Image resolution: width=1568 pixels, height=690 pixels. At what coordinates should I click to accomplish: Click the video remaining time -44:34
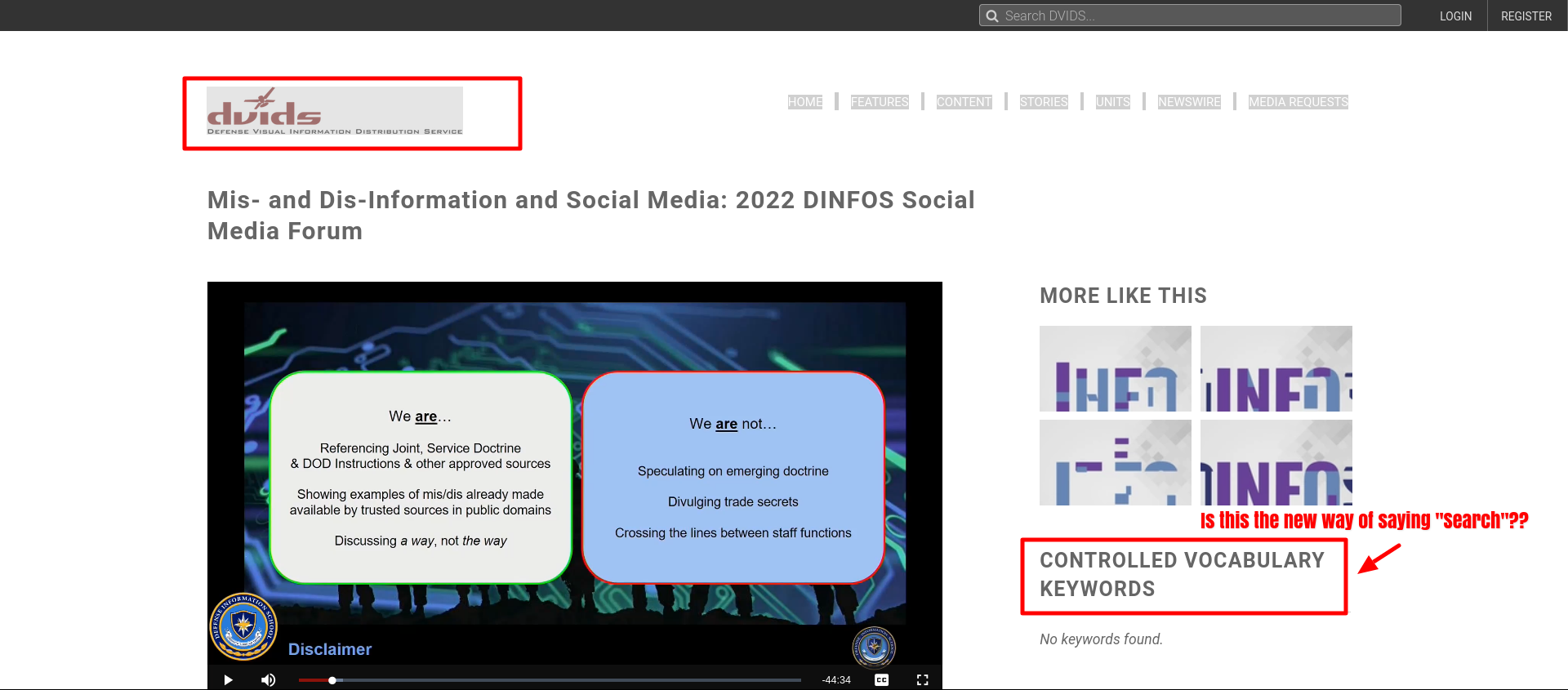836,679
